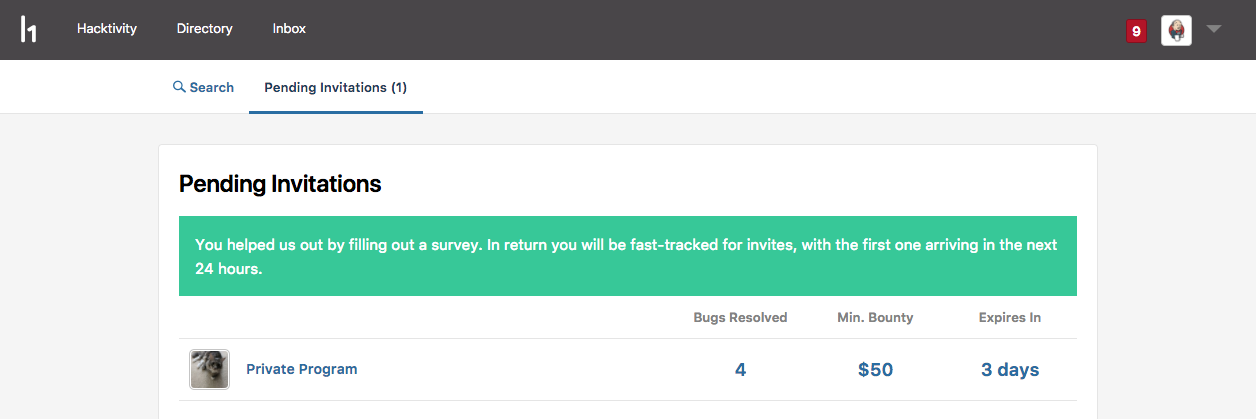This screenshot has height=419, width=1256.
Task: Click the bugs resolved count of 4
Action: coord(740,370)
